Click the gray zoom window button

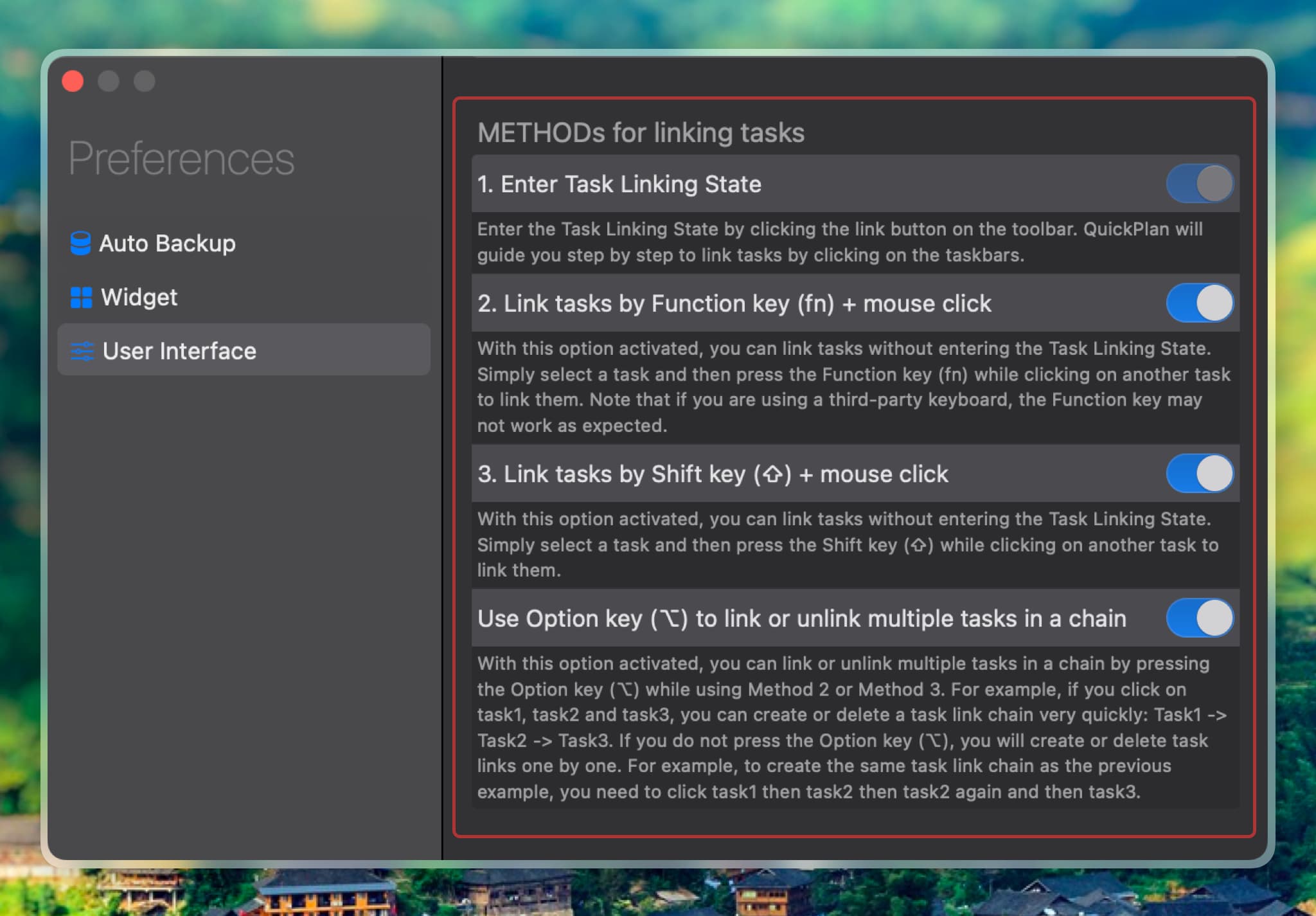[145, 82]
